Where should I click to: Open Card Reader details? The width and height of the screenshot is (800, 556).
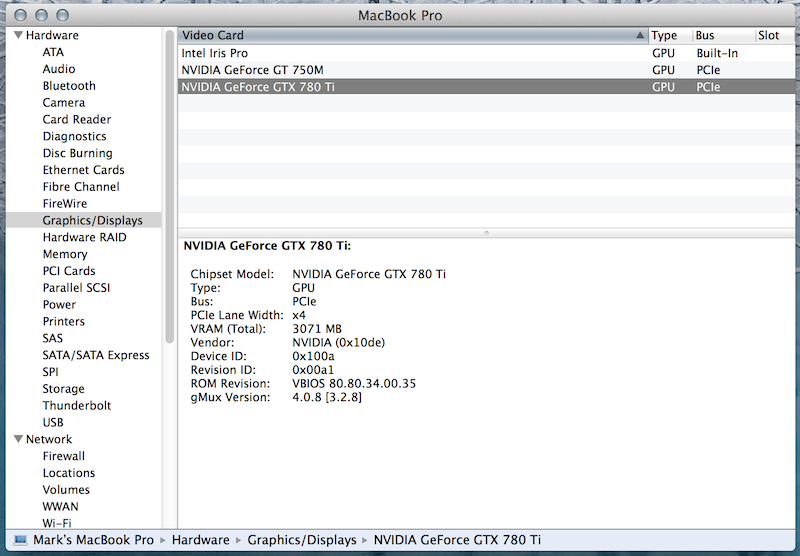(x=77, y=119)
